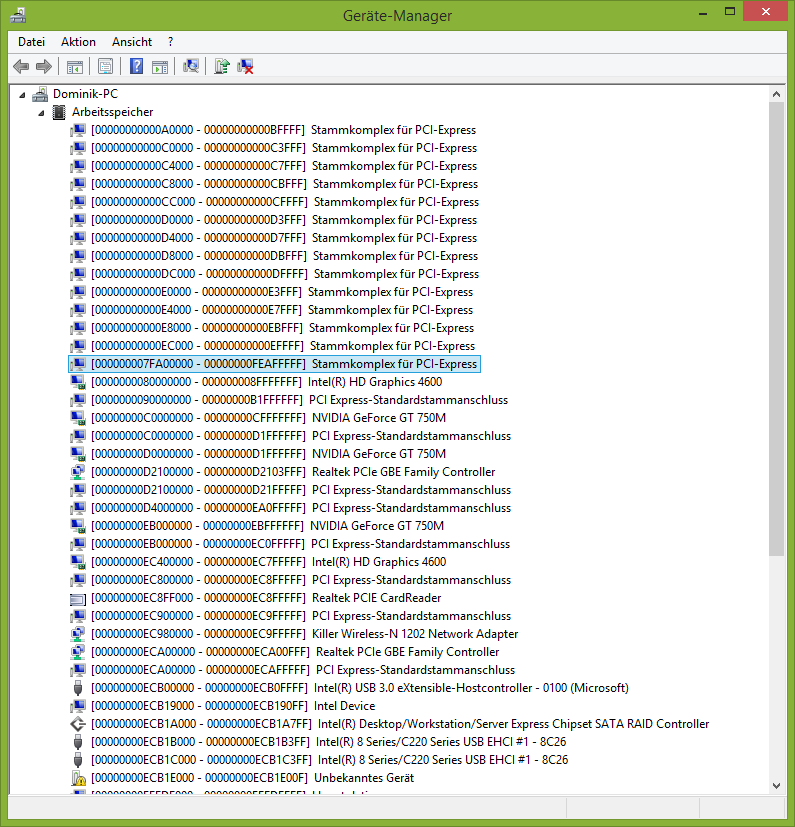Click the Killer Wireless-N 1202 network icon
Viewport: 795px width, 827px height.
tap(78, 634)
